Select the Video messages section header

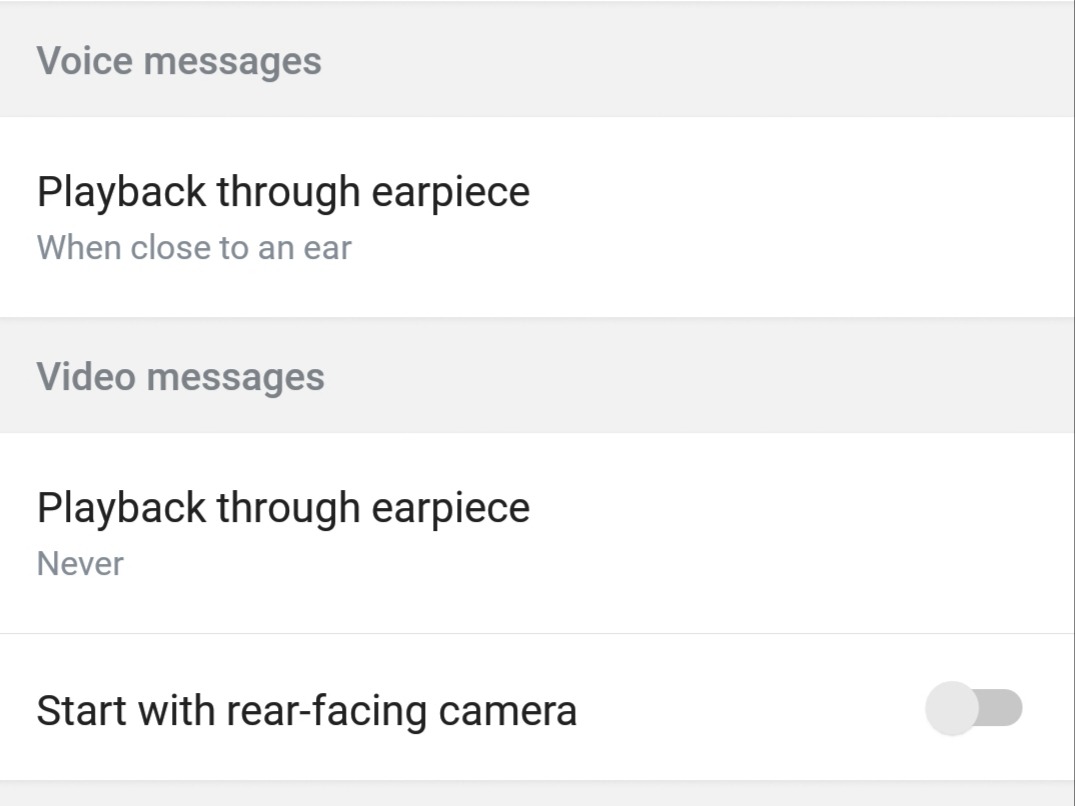point(181,377)
